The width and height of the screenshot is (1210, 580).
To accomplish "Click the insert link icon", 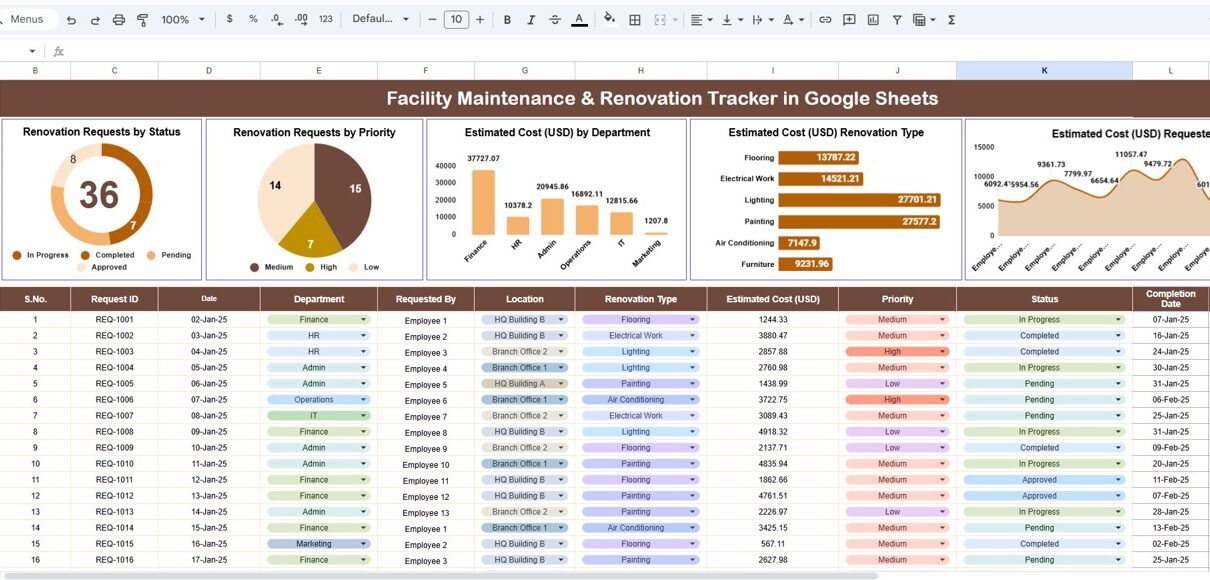I will tap(825, 20).
